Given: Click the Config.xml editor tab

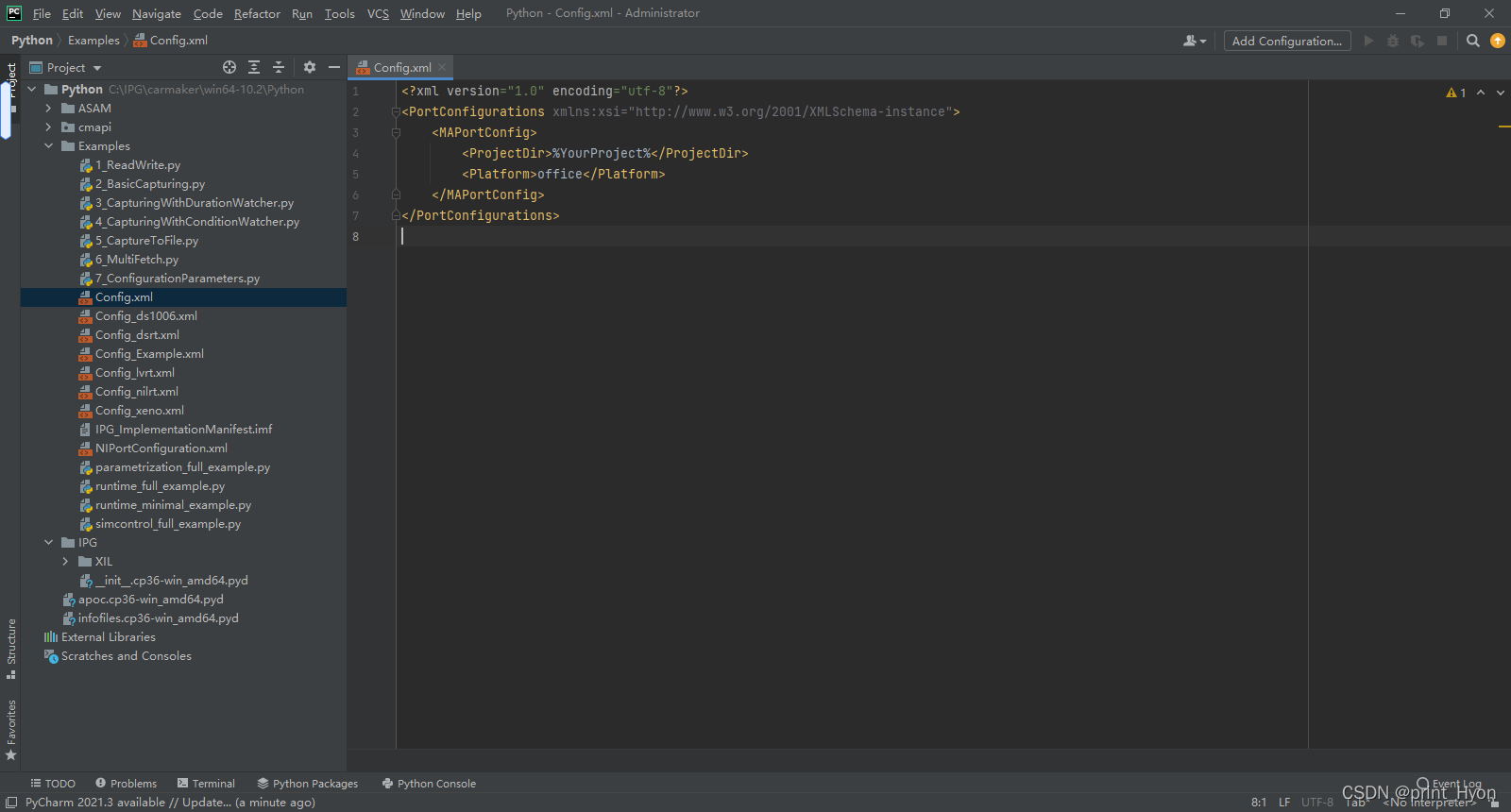Looking at the screenshot, I should 401,67.
